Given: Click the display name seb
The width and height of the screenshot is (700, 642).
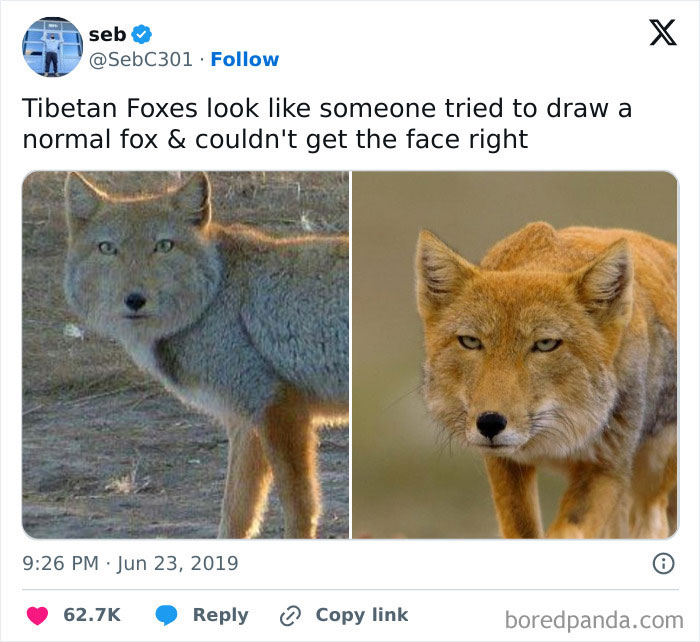Looking at the screenshot, I should (107, 34).
